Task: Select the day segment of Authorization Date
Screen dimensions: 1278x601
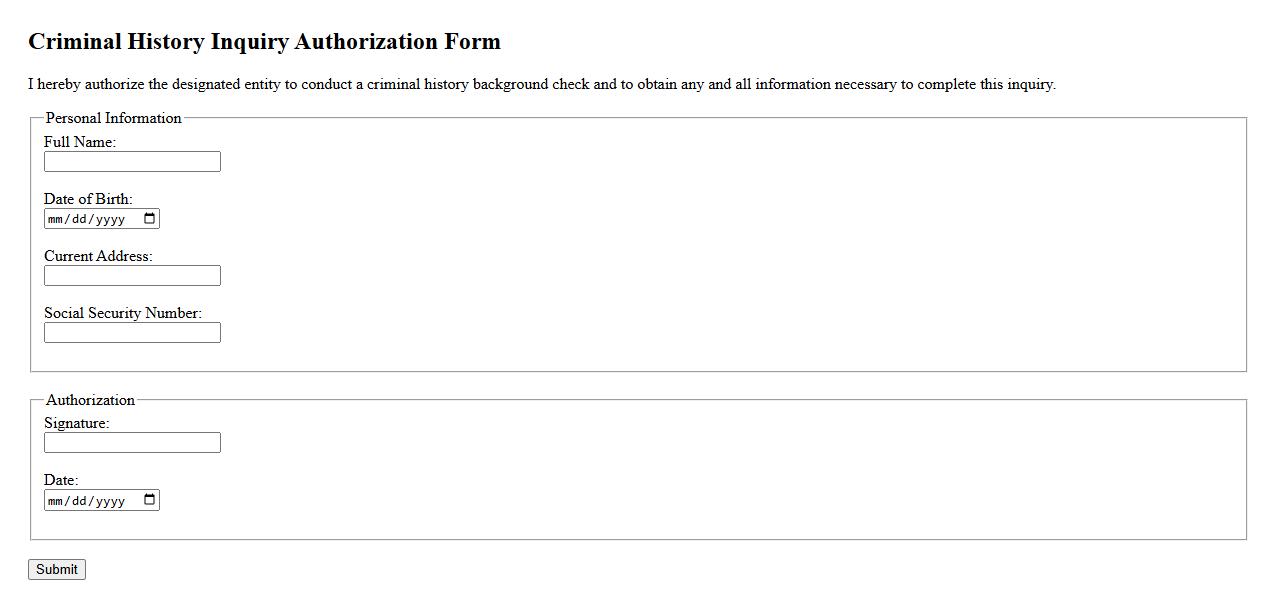Action: [79, 501]
